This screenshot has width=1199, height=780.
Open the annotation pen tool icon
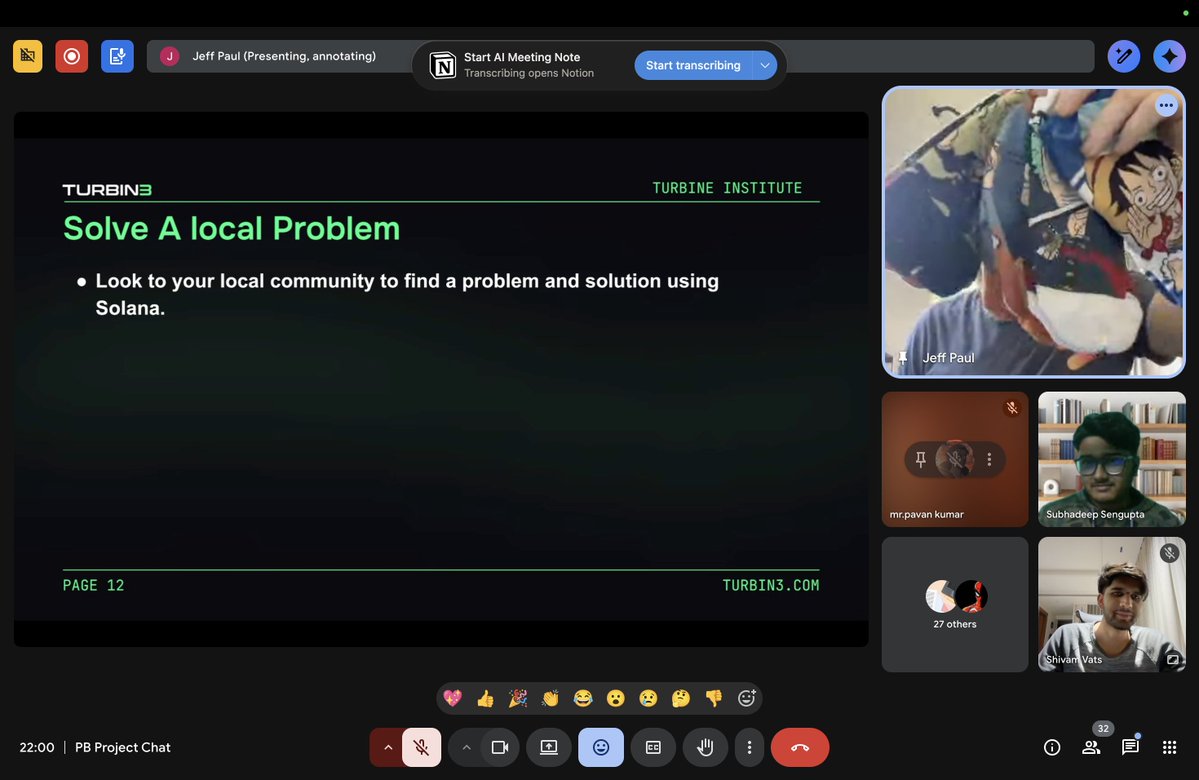tap(1123, 57)
